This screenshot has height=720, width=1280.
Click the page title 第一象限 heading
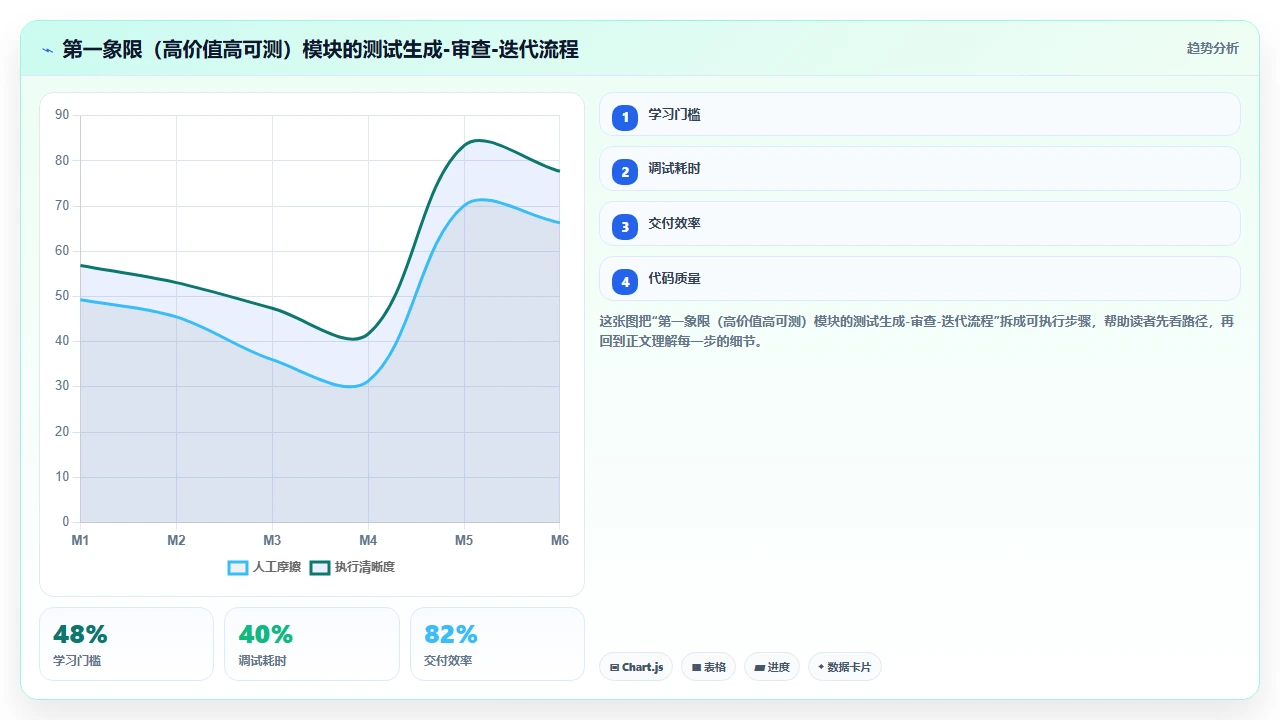320,50
